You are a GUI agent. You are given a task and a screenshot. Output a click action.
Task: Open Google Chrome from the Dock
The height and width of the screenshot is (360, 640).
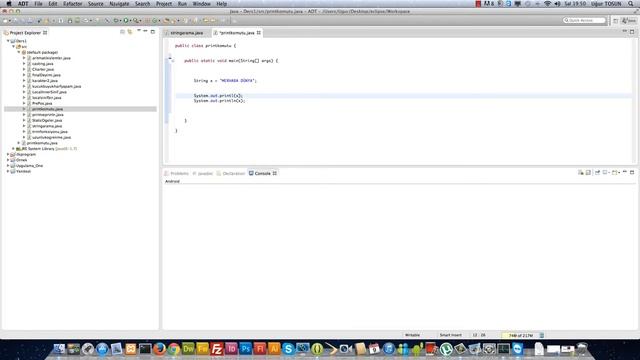click(173, 349)
